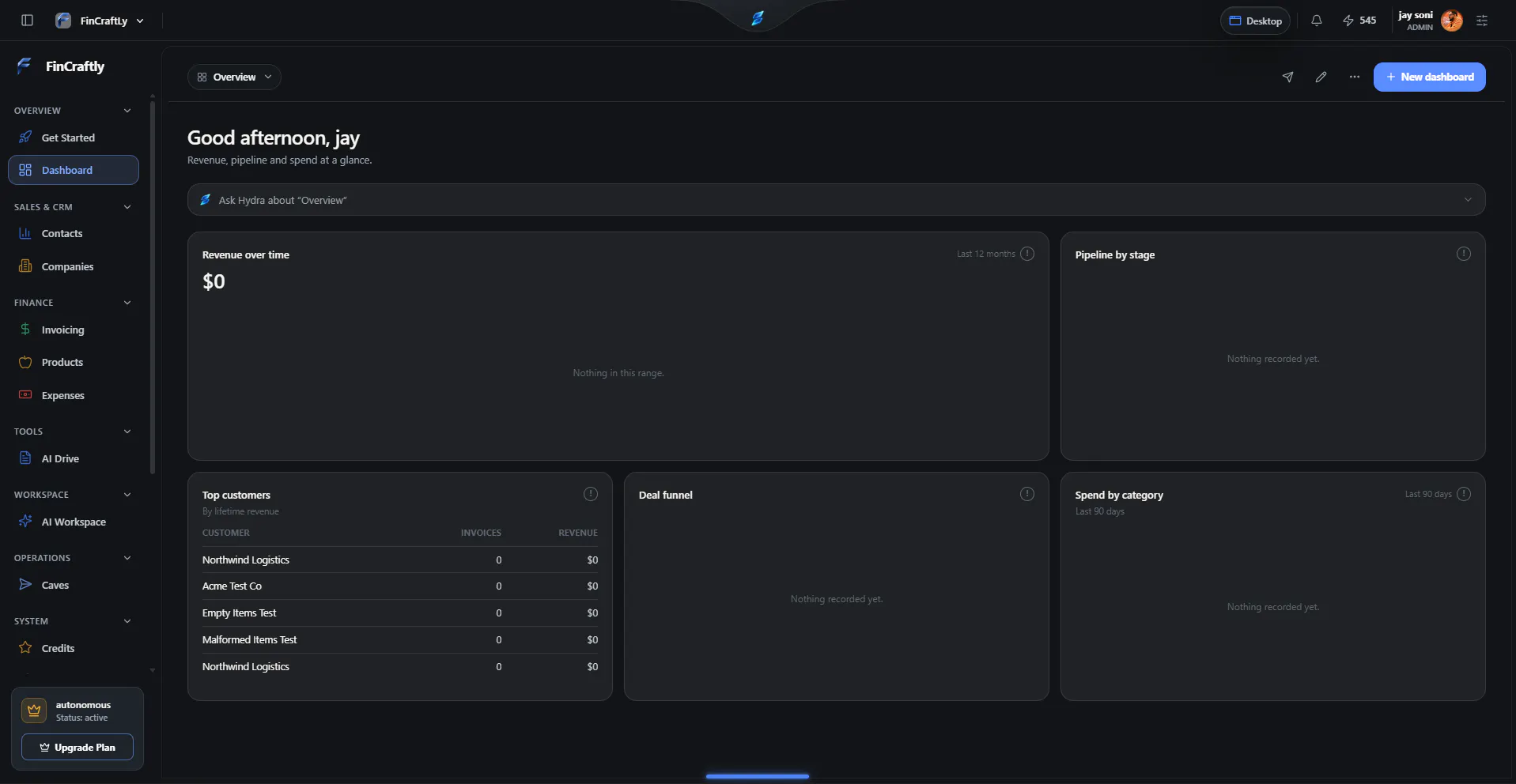
Task: Open Expenses in the sidebar
Action: pos(74,396)
